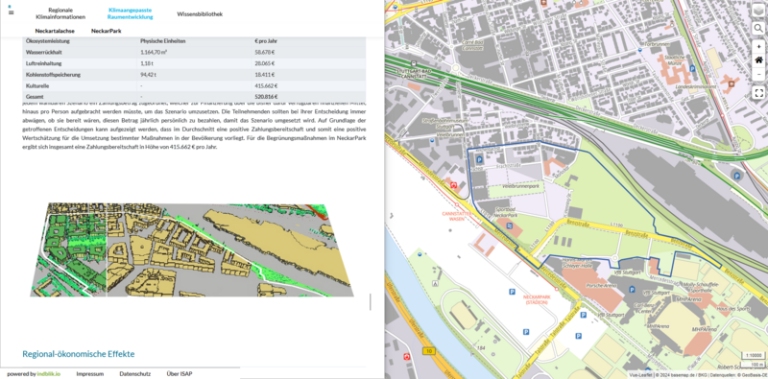Click the parking icon near Veielbrunnenpark
The width and height of the screenshot is (768, 379).
coord(479,159)
